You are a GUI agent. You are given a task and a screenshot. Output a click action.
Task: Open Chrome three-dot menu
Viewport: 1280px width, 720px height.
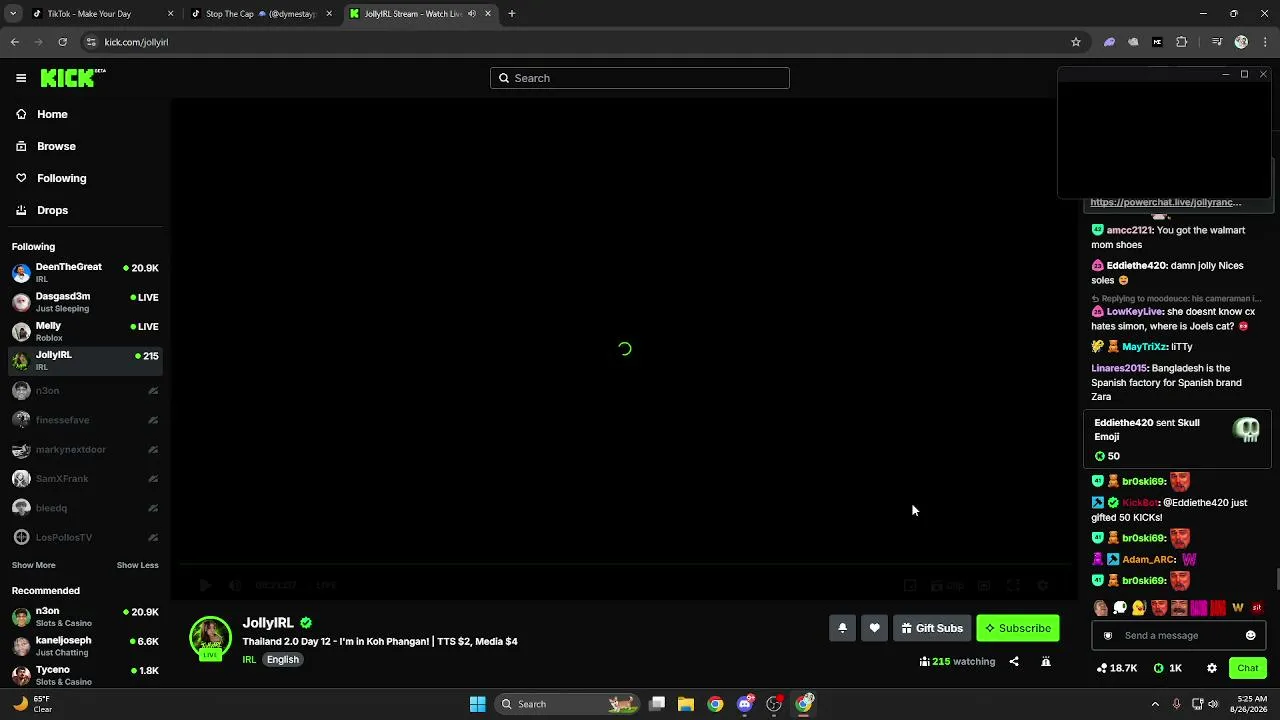[x=1264, y=42]
